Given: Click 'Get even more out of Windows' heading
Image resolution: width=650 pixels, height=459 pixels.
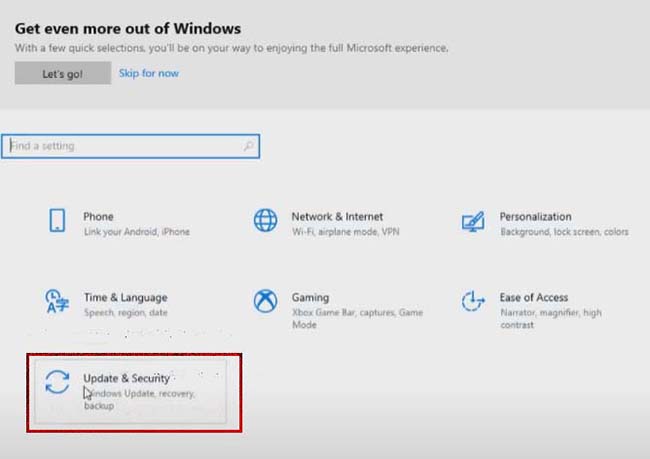Looking at the screenshot, I should tap(128, 29).
